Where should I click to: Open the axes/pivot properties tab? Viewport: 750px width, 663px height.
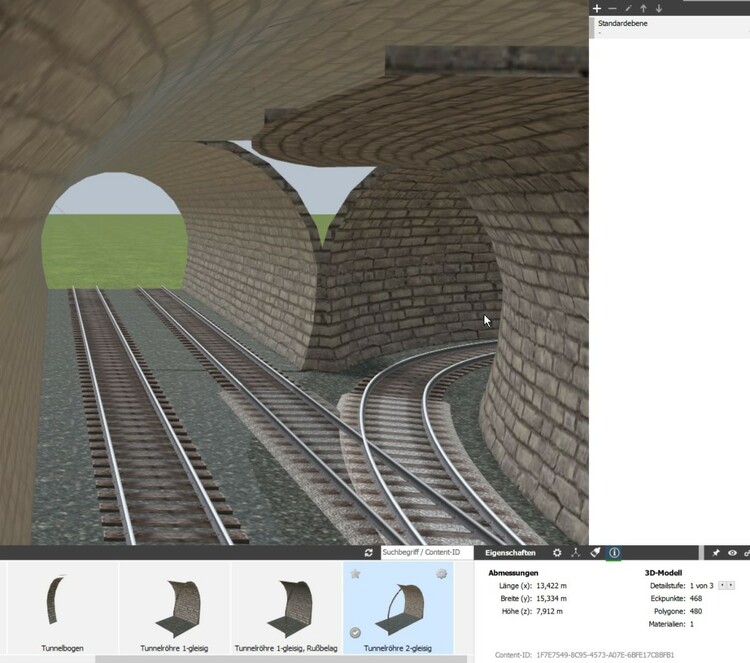[x=576, y=552]
